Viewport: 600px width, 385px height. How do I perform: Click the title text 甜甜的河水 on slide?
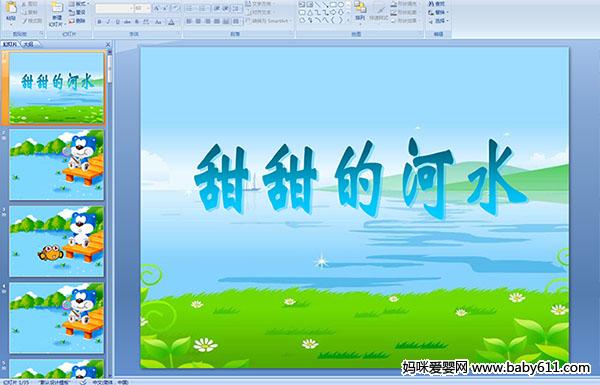361,179
